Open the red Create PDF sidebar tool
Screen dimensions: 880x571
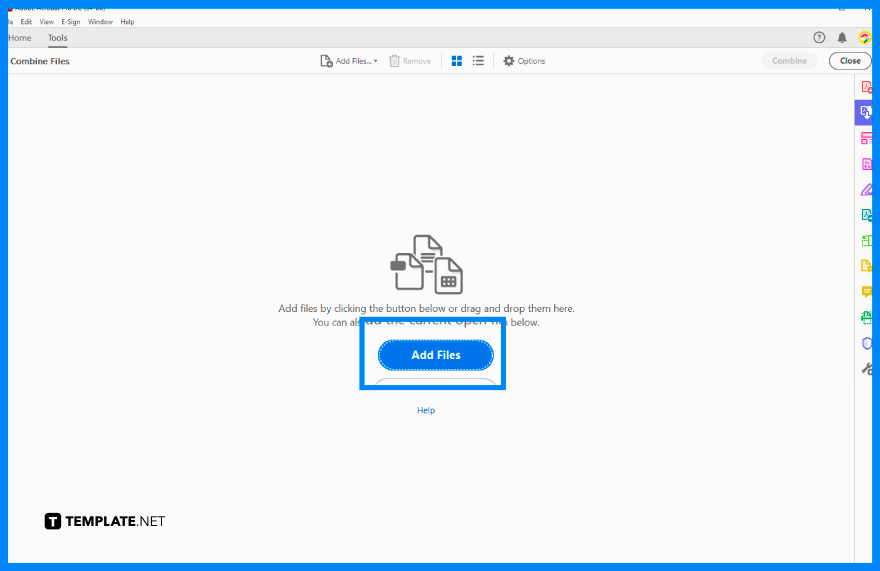point(866,88)
